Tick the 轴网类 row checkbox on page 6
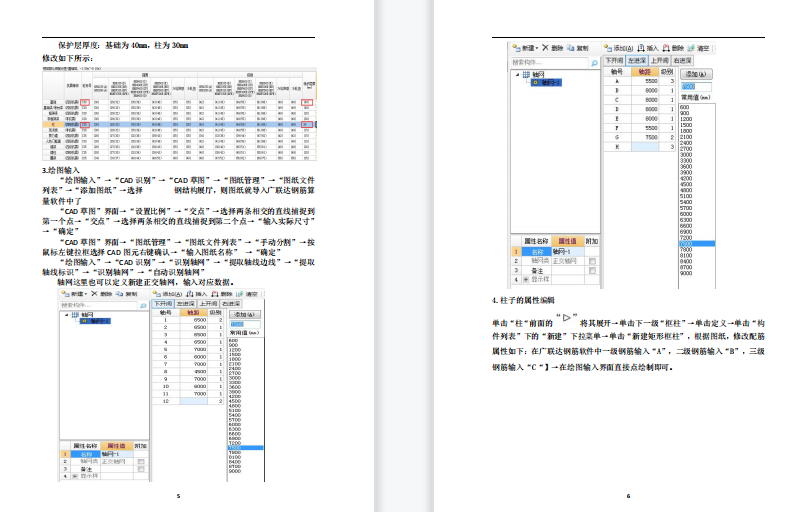Screen dimensions: 808x512 point(592,261)
